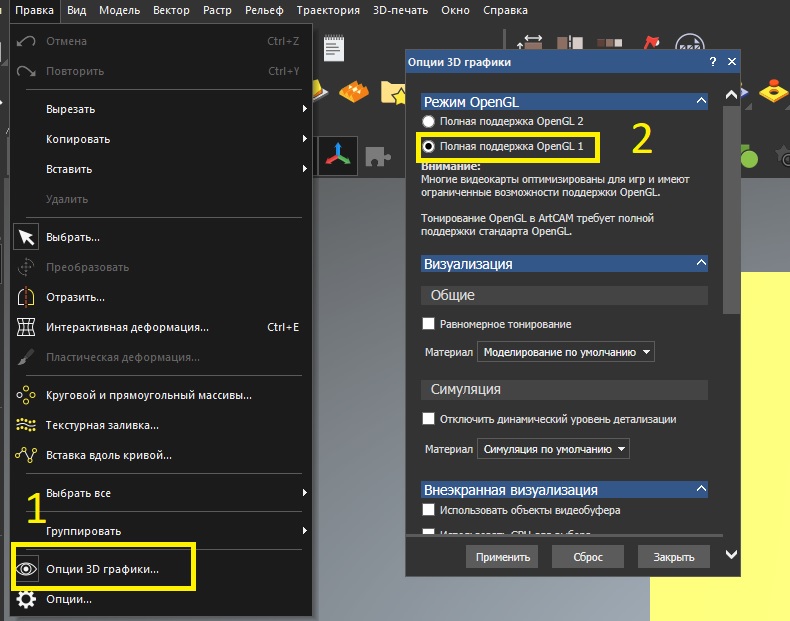Image resolution: width=790 pixels, height=621 pixels.
Task: Click the Круговой и прямоугольный массивы icon
Action: 26,395
